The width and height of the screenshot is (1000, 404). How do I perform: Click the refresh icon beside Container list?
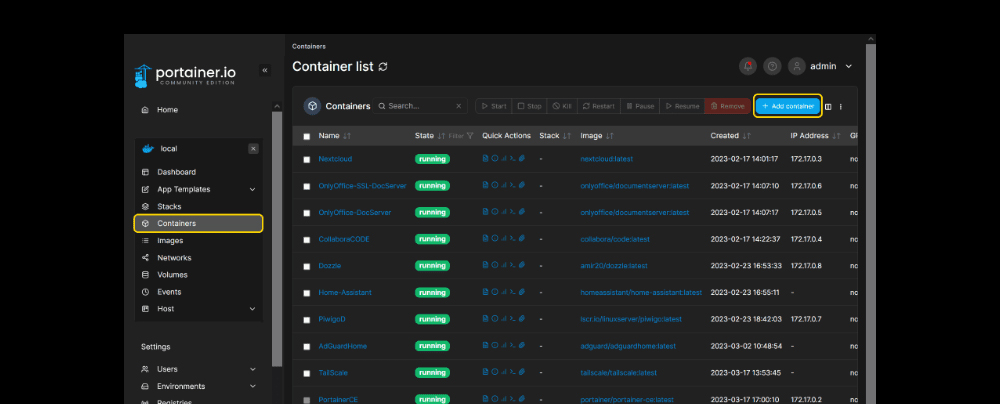pos(383,66)
